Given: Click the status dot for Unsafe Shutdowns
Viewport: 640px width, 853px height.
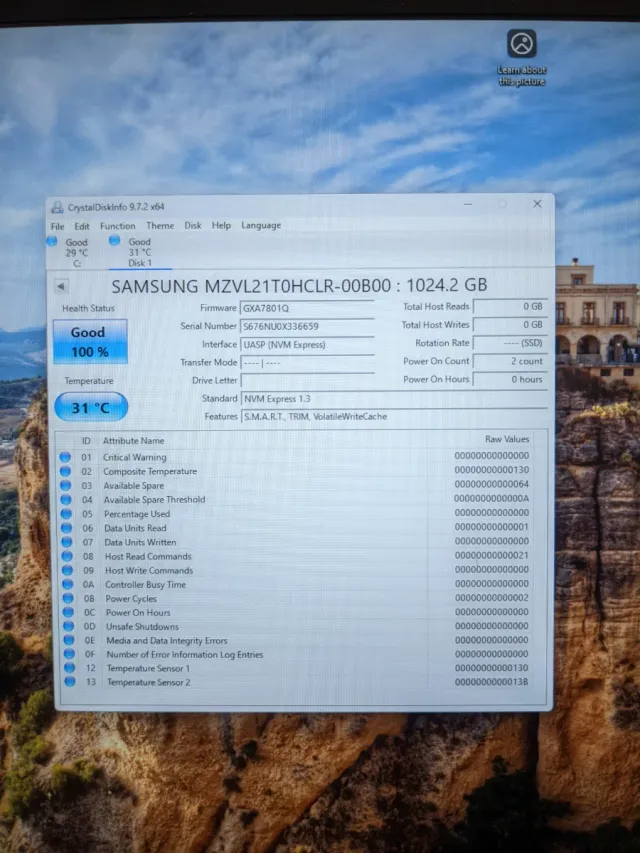Looking at the screenshot, I should 65,626.
